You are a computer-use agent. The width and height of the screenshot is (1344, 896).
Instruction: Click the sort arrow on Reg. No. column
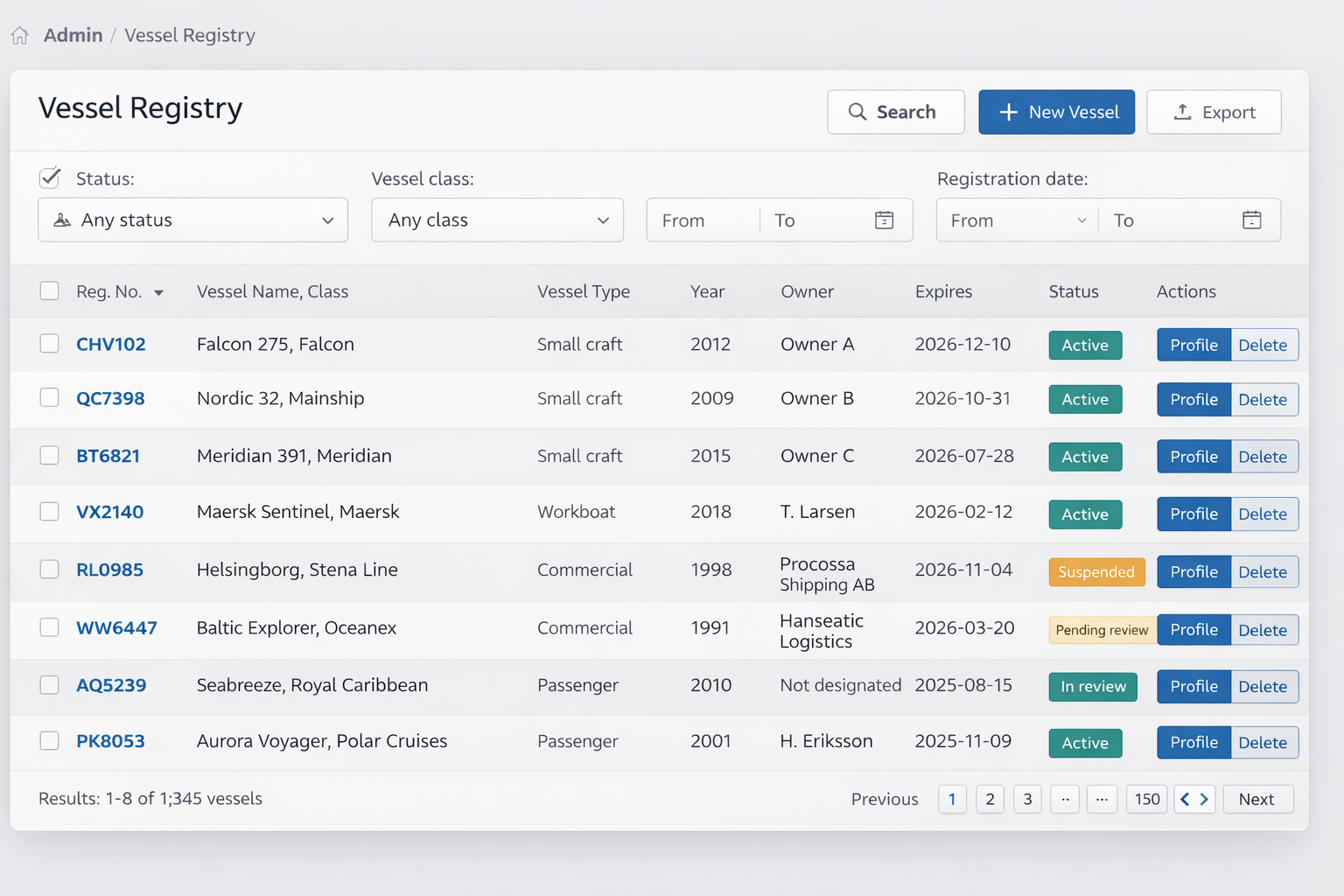tap(159, 292)
